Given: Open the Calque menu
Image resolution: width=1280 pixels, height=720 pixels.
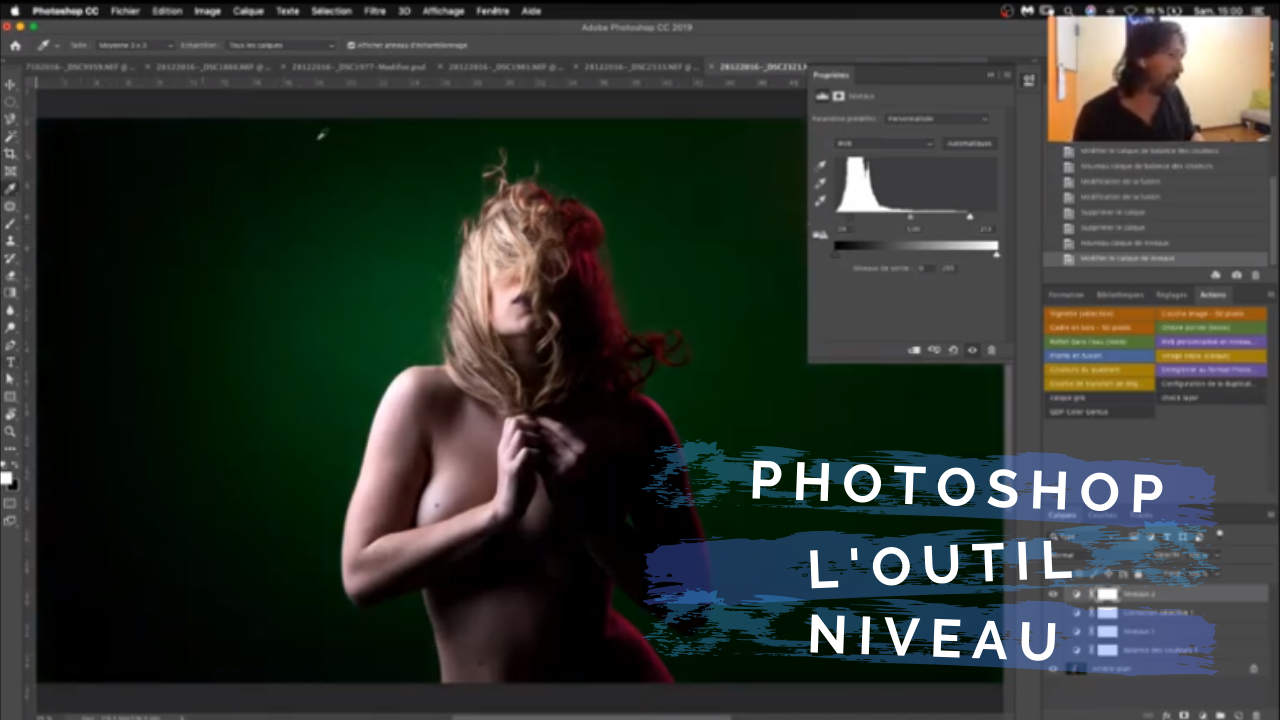Looking at the screenshot, I should pyautogui.click(x=248, y=11).
